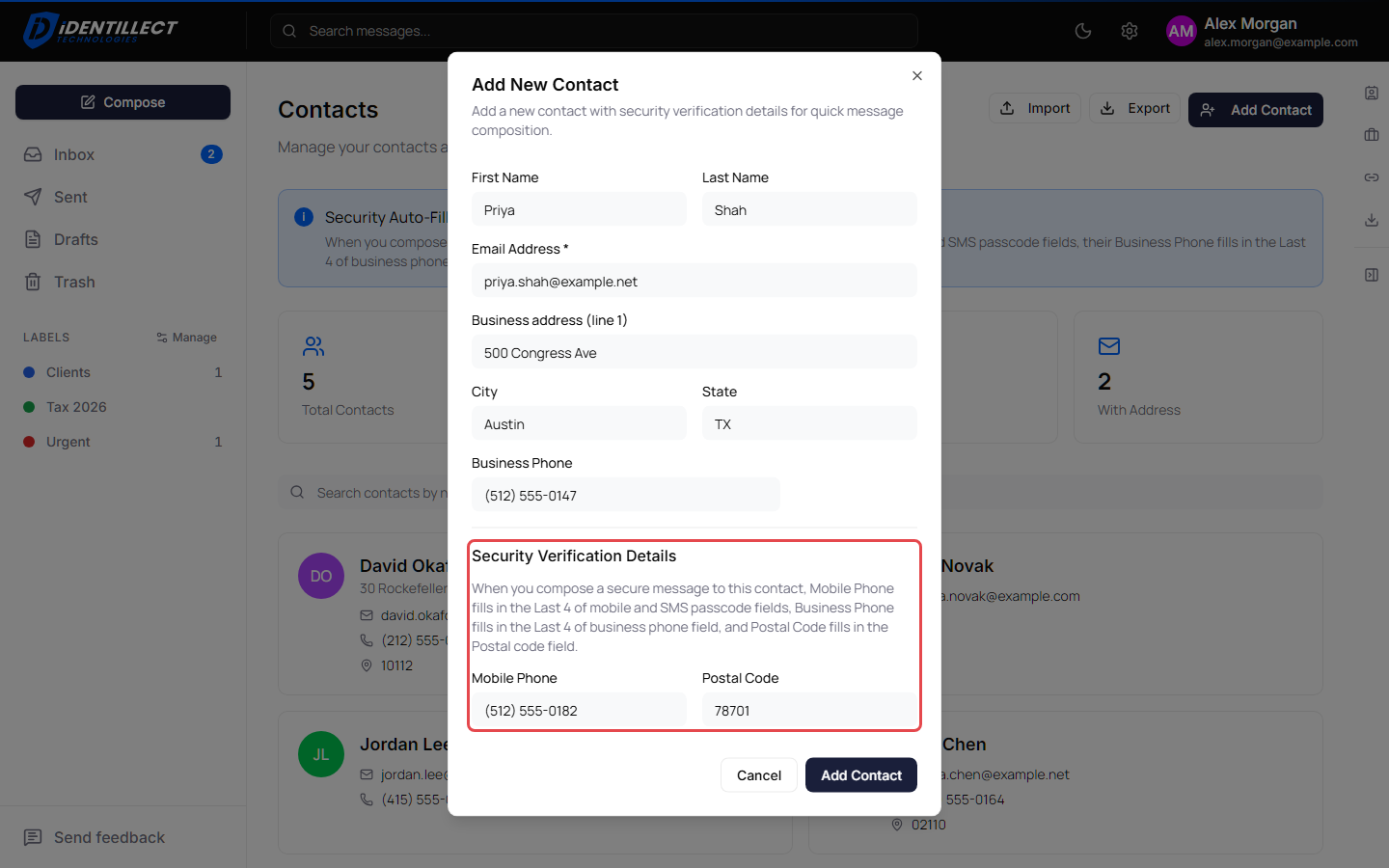Image resolution: width=1389 pixels, height=868 pixels.
Task: Click the Inbox unread count badge
Action: tap(211, 154)
